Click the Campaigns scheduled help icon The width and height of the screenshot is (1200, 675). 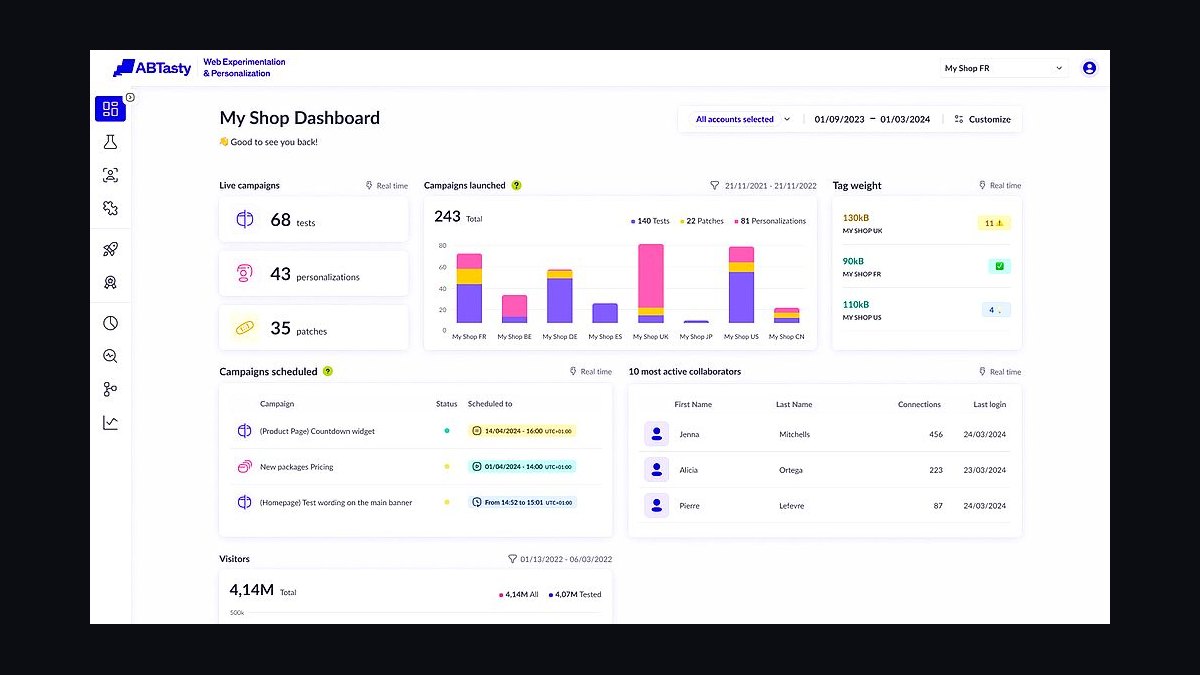pos(328,371)
